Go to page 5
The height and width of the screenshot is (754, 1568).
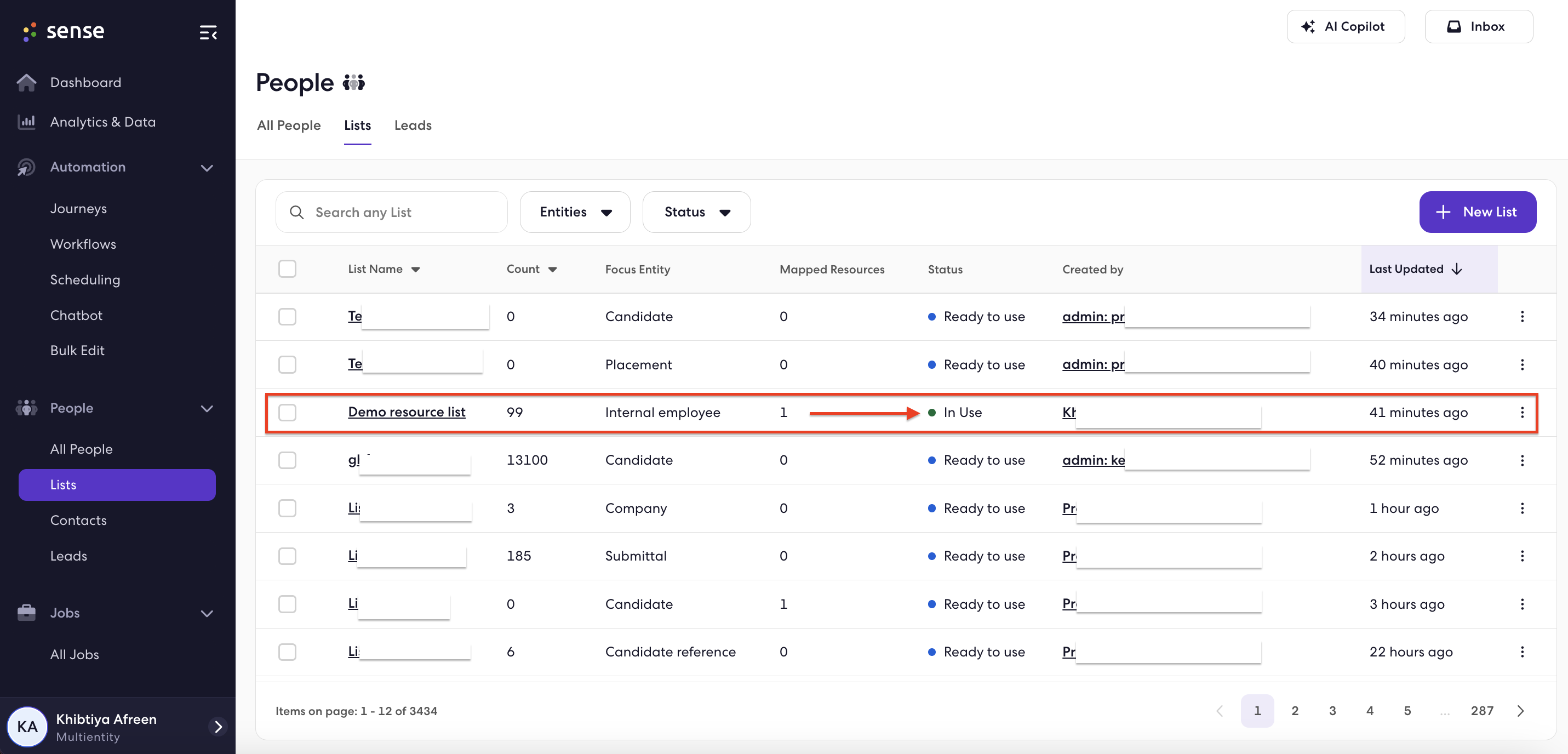(x=1407, y=711)
